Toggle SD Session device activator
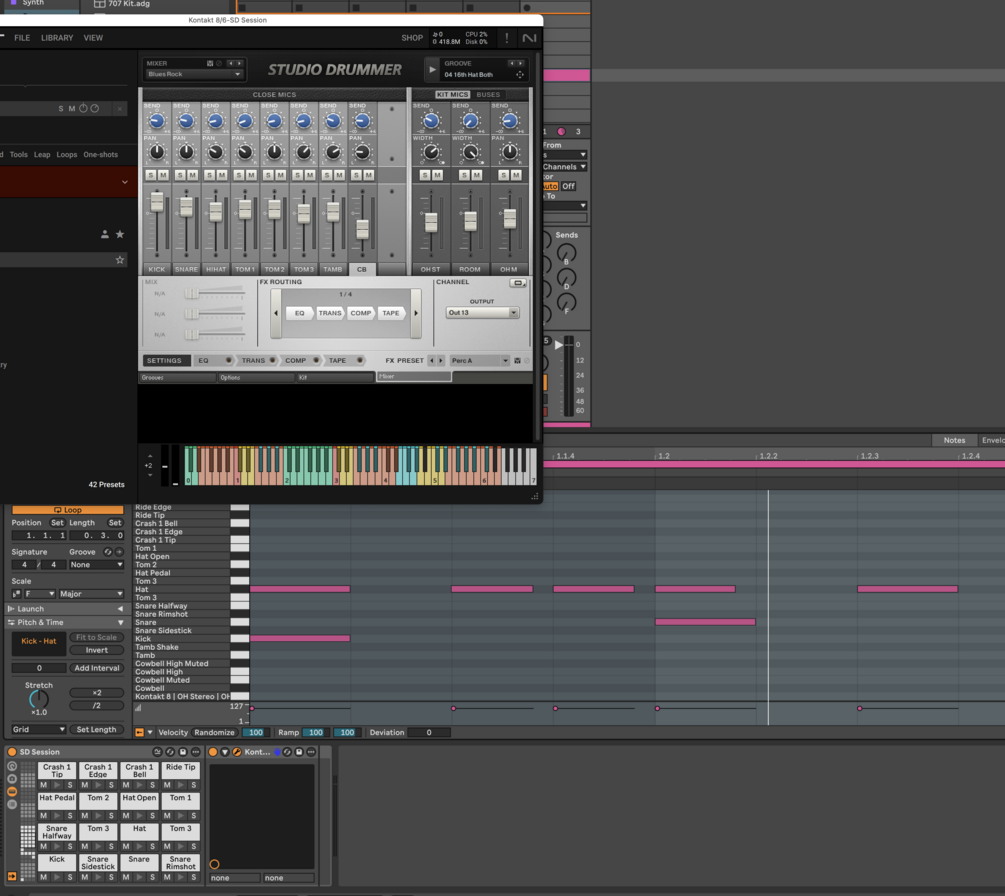Screen dimensions: 1005x896 coord(12,752)
